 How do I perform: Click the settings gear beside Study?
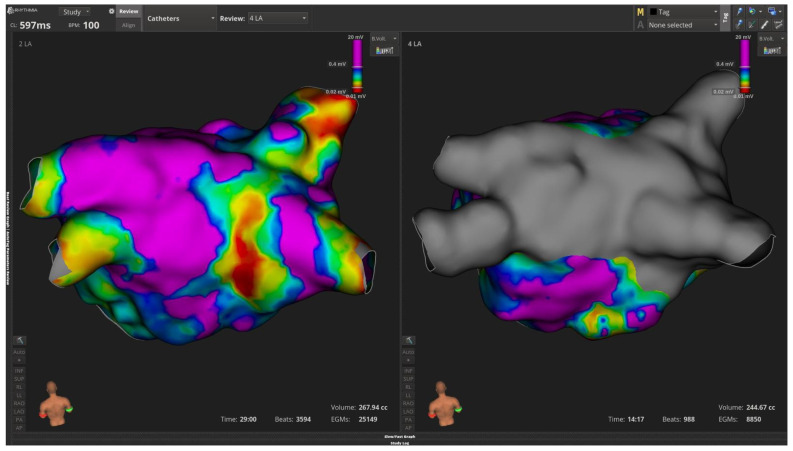coord(111,11)
